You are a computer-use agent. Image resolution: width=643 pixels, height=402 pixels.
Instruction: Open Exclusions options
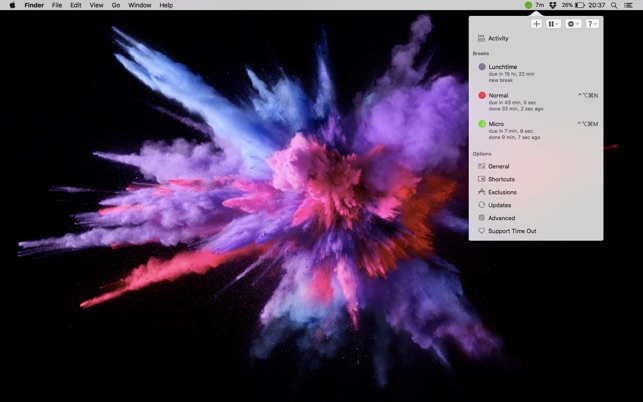pyautogui.click(x=502, y=192)
